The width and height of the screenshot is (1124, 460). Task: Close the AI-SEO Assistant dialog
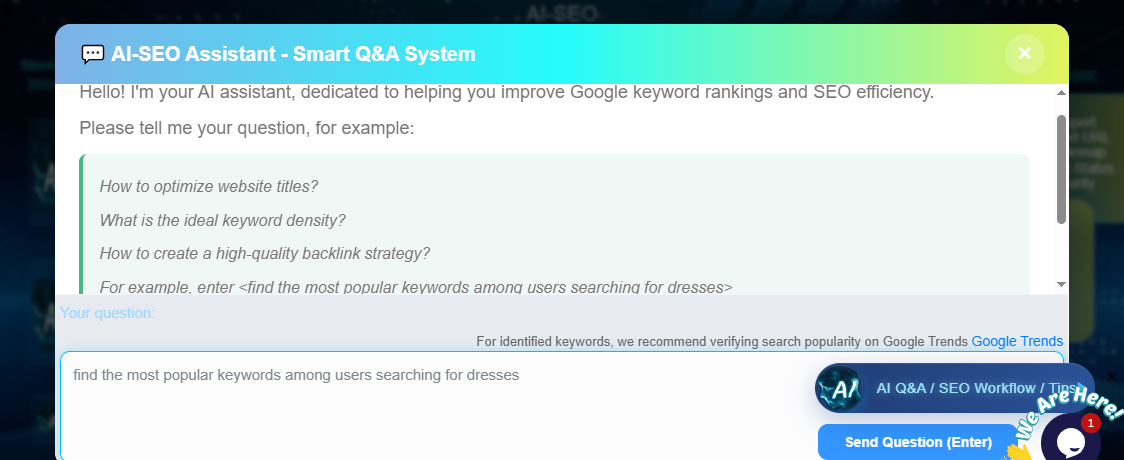point(1024,54)
